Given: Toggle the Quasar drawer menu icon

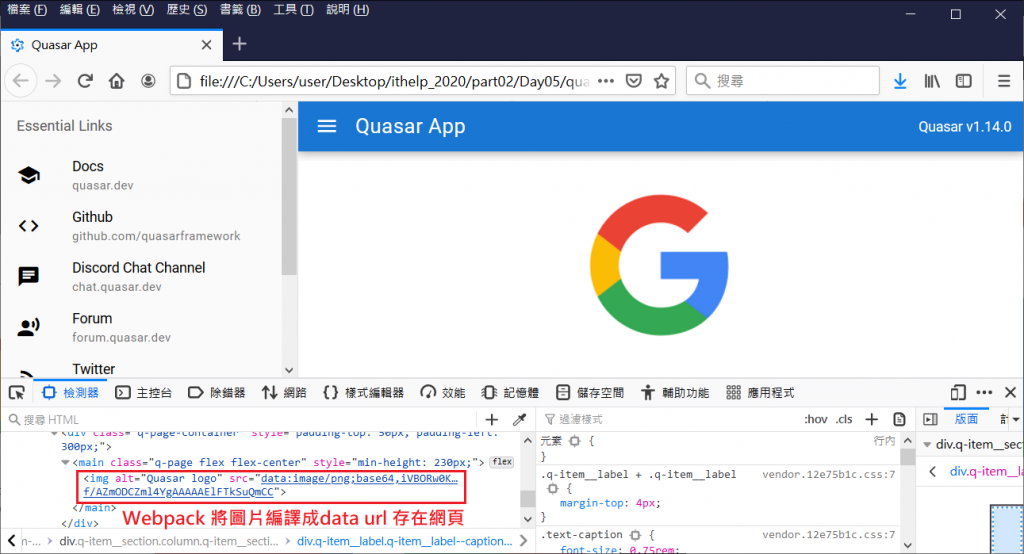Looking at the screenshot, I should pyautogui.click(x=327, y=126).
